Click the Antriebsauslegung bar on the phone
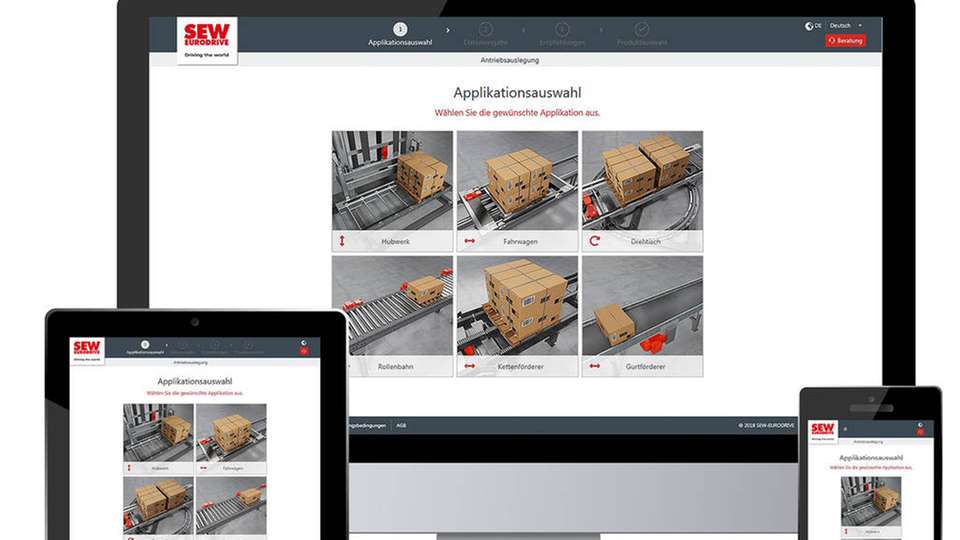The height and width of the screenshot is (540, 960). click(x=869, y=441)
